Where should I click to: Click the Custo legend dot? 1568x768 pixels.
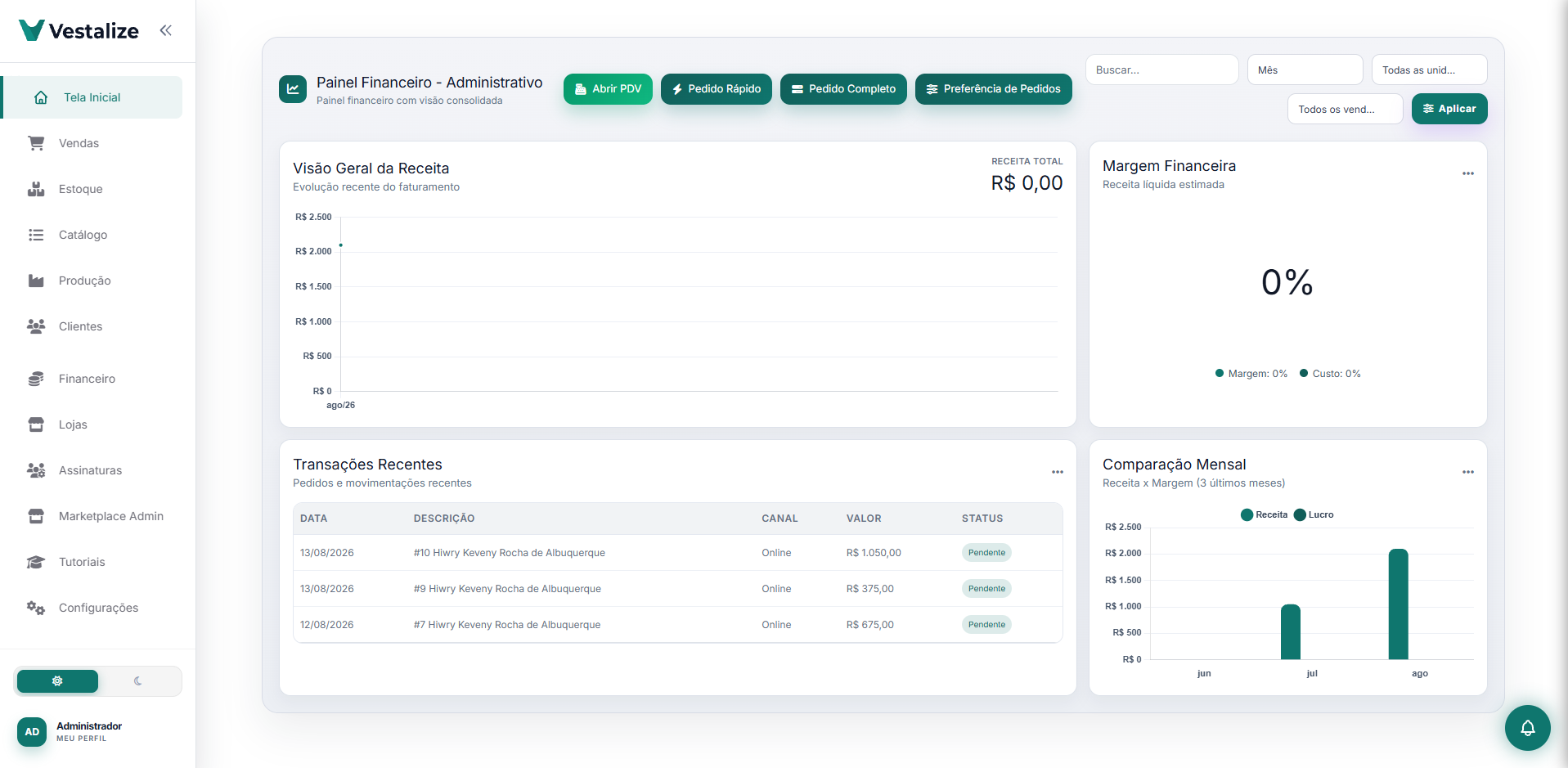(1304, 373)
